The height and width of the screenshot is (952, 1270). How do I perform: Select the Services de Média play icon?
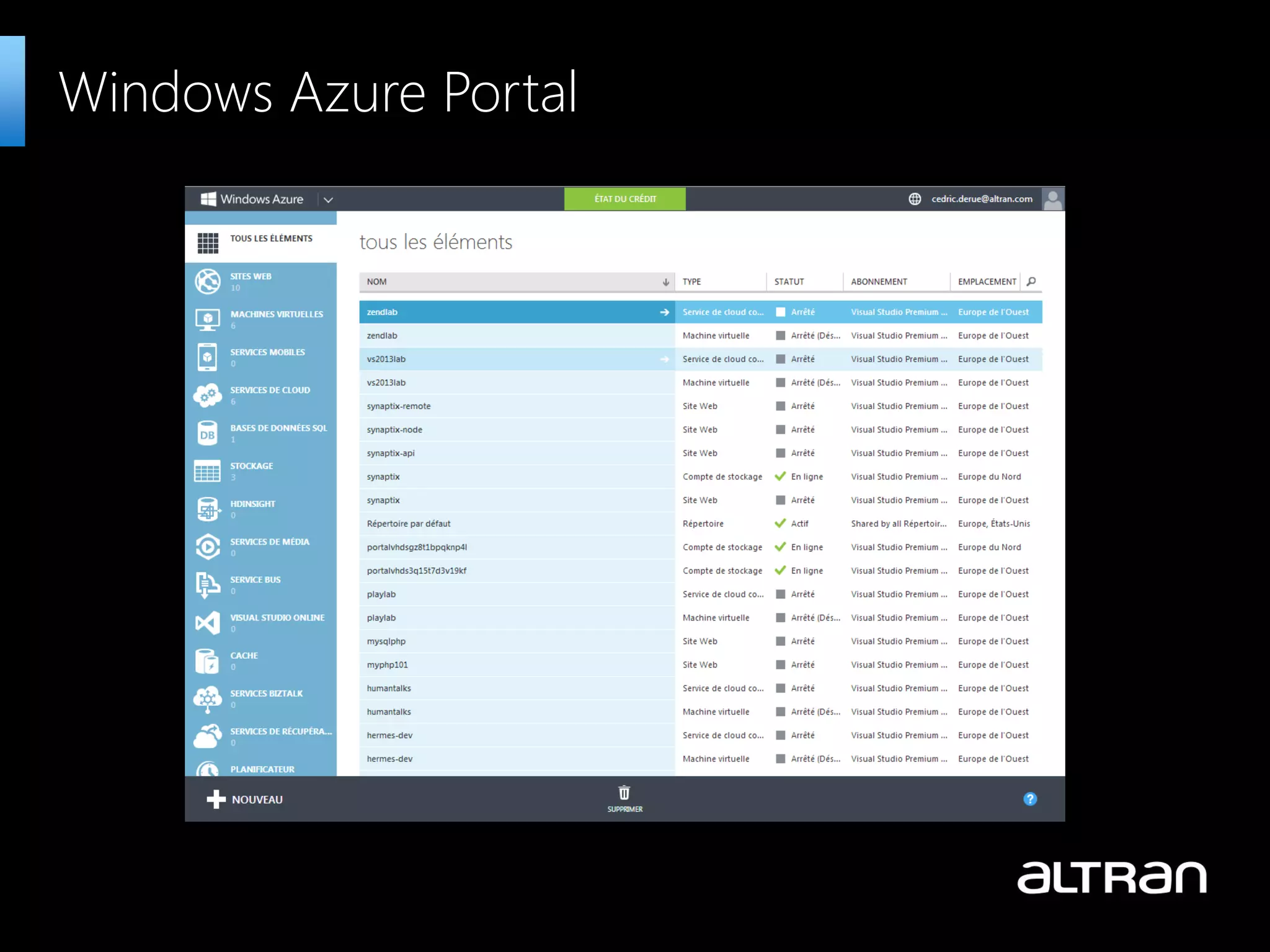[x=208, y=547]
